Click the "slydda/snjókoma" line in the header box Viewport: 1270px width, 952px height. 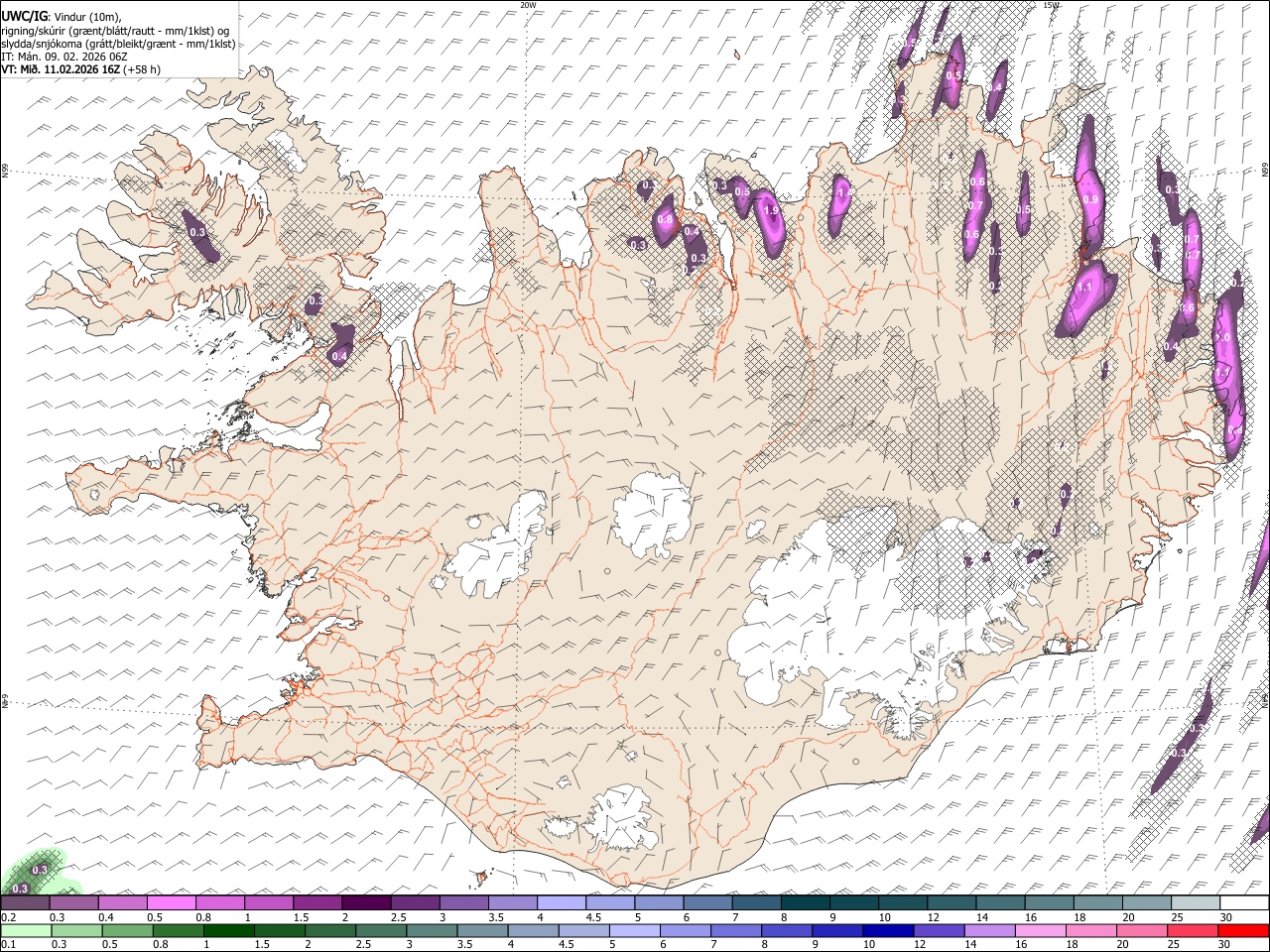click(118, 44)
